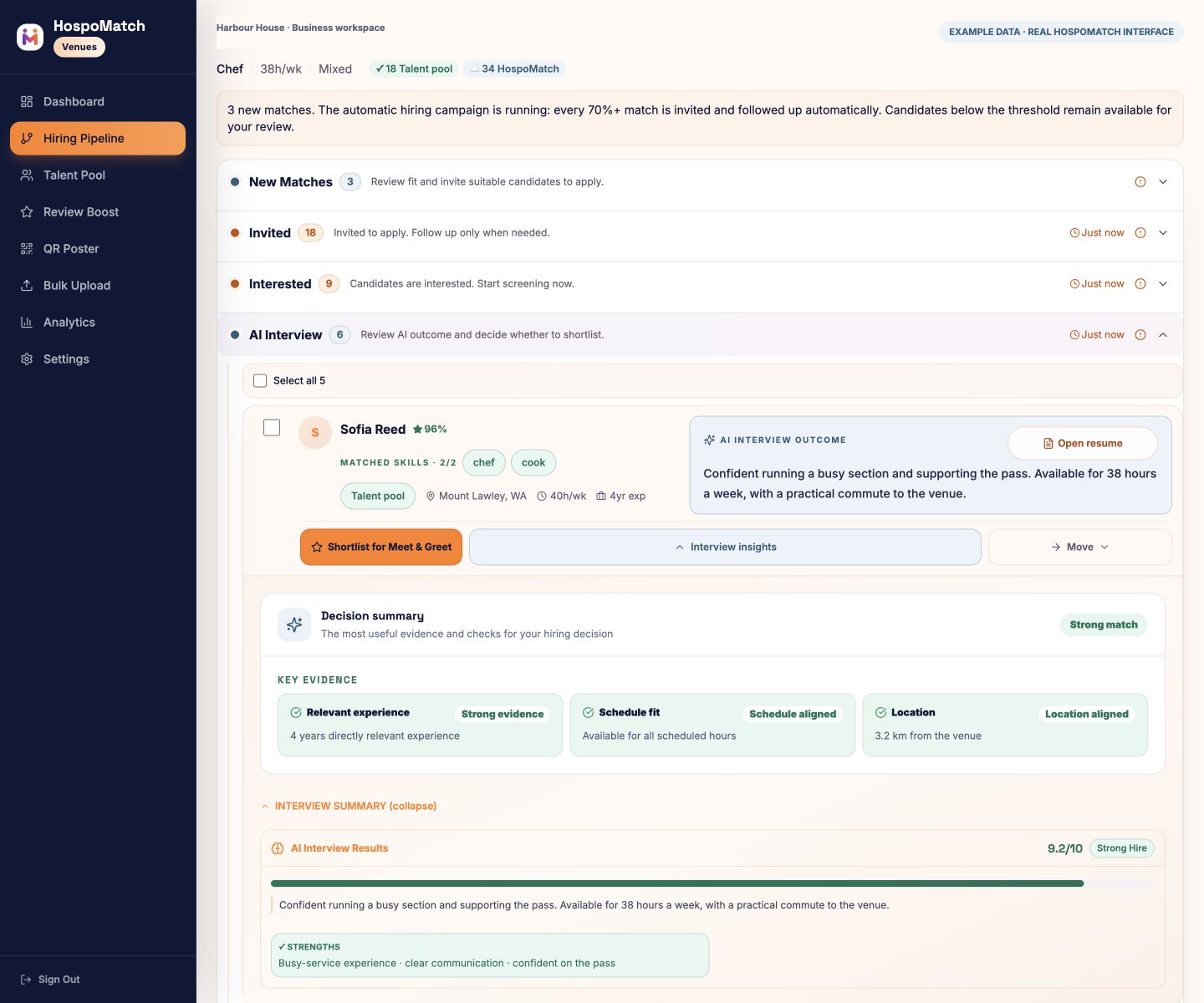
Task: Click the Sofia Reed avatar circle
Action: (315, 433)
